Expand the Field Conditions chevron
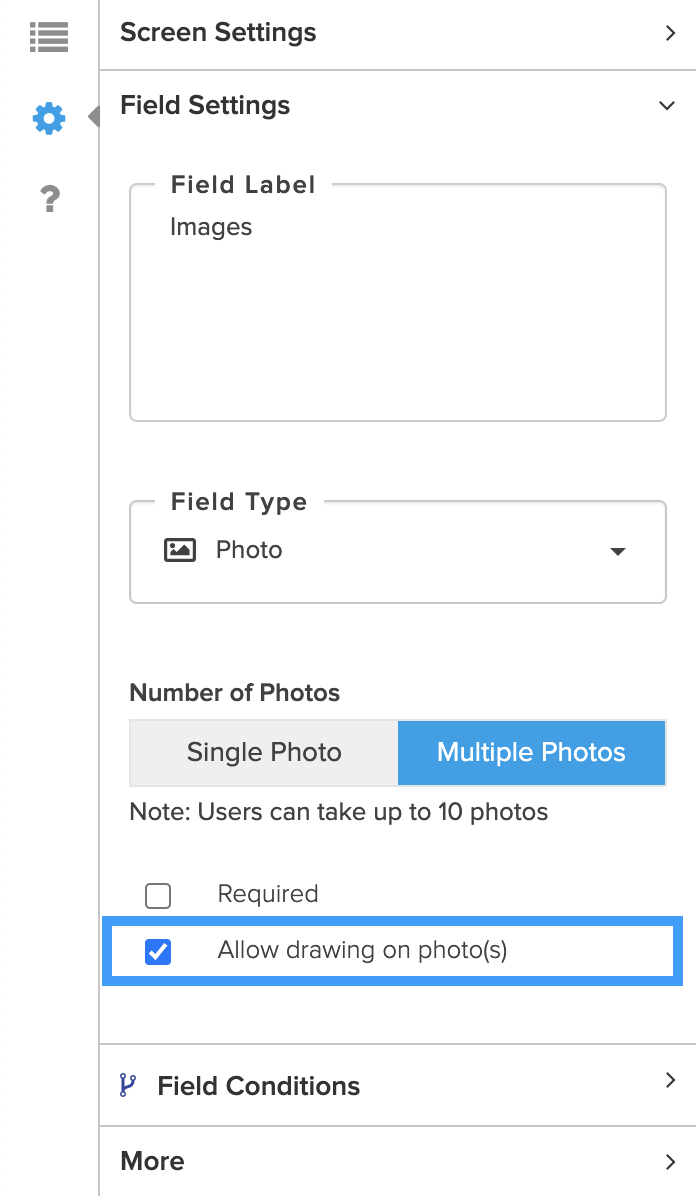The height and width of the screenshot is (1196, 696). pos(670,1081)
